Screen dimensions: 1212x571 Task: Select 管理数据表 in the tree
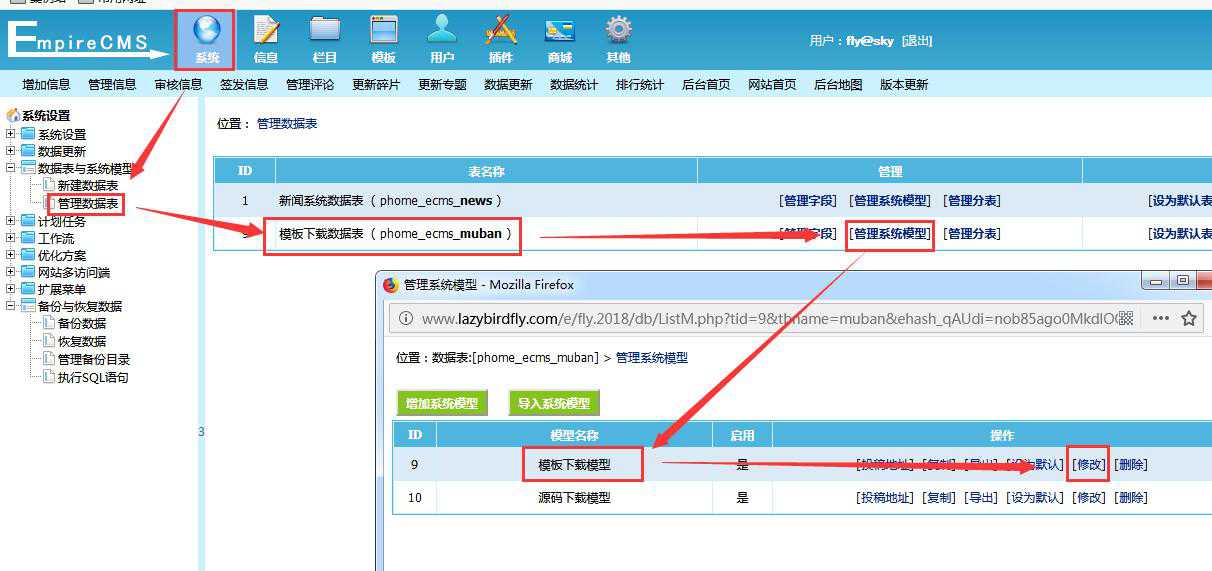[88, 204]
